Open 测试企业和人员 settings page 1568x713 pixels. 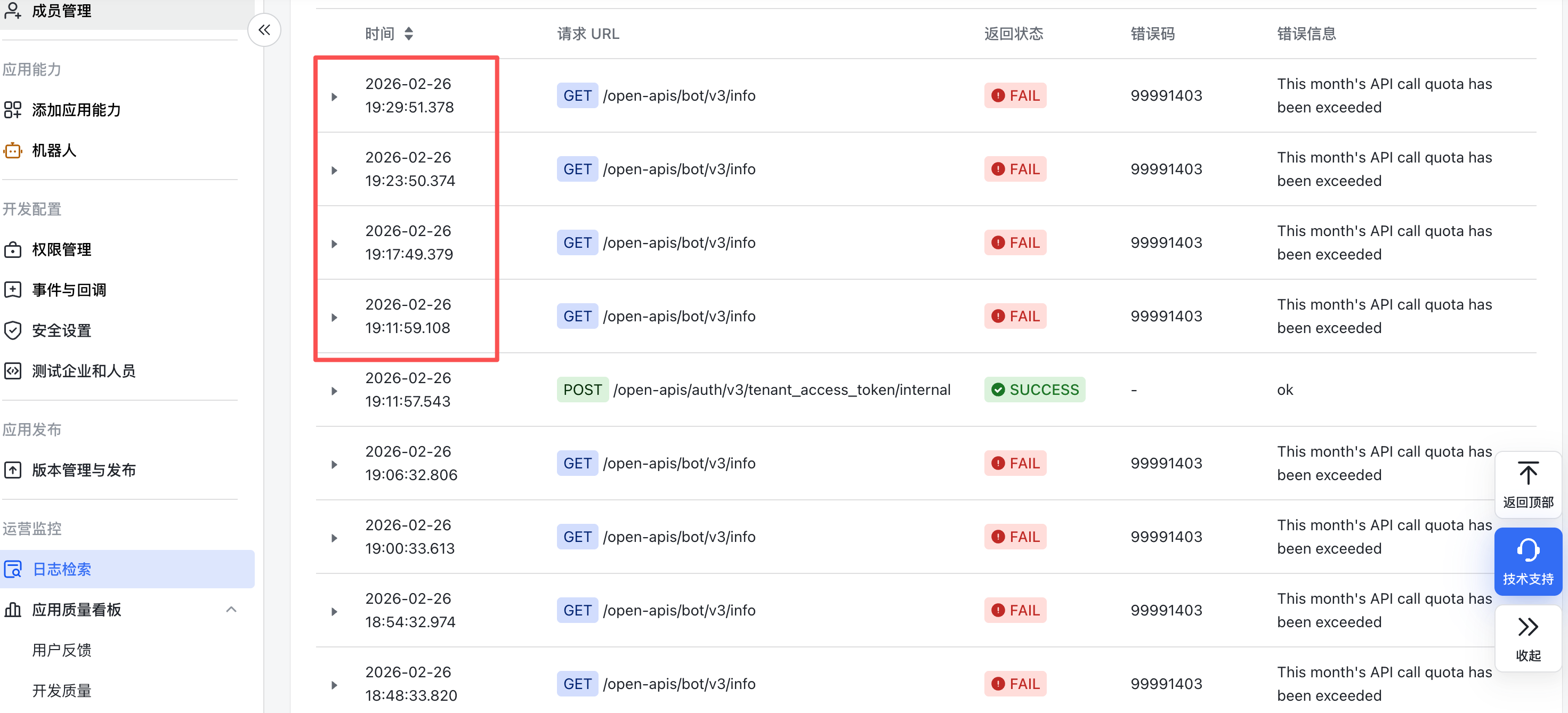click(x=84, y=370)
